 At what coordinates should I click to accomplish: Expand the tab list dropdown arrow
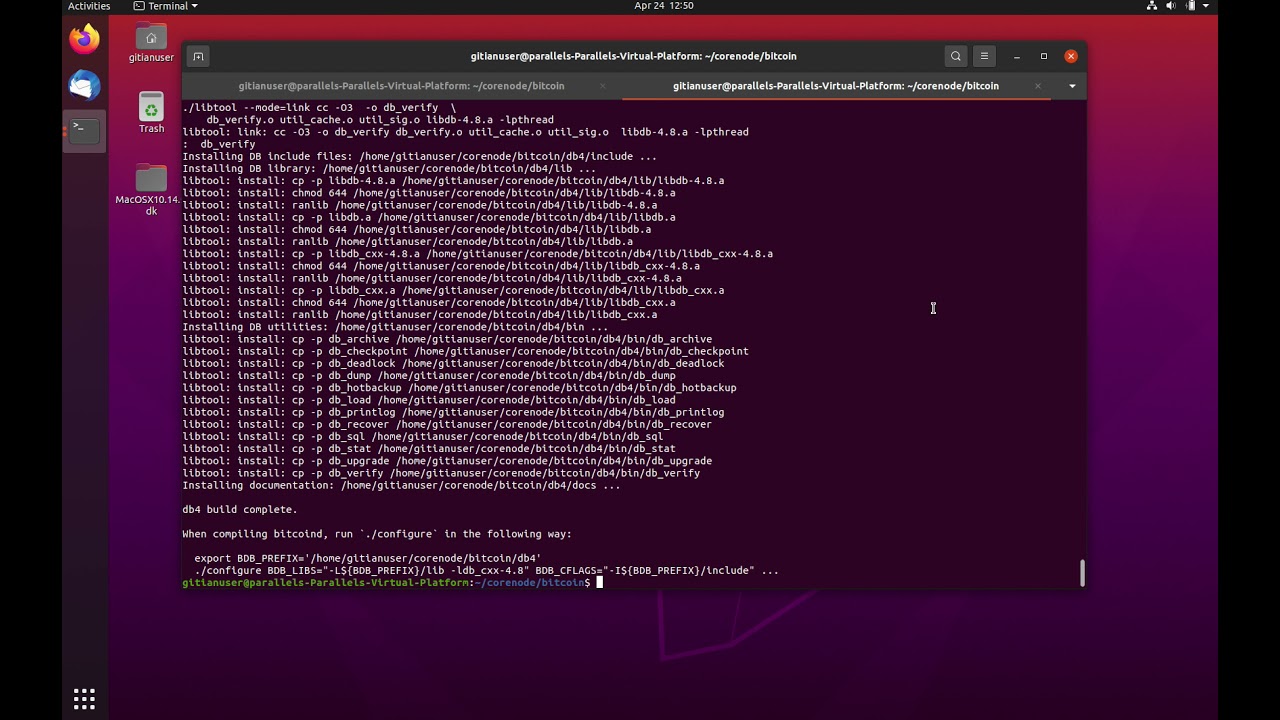[x=1072, y=86]
